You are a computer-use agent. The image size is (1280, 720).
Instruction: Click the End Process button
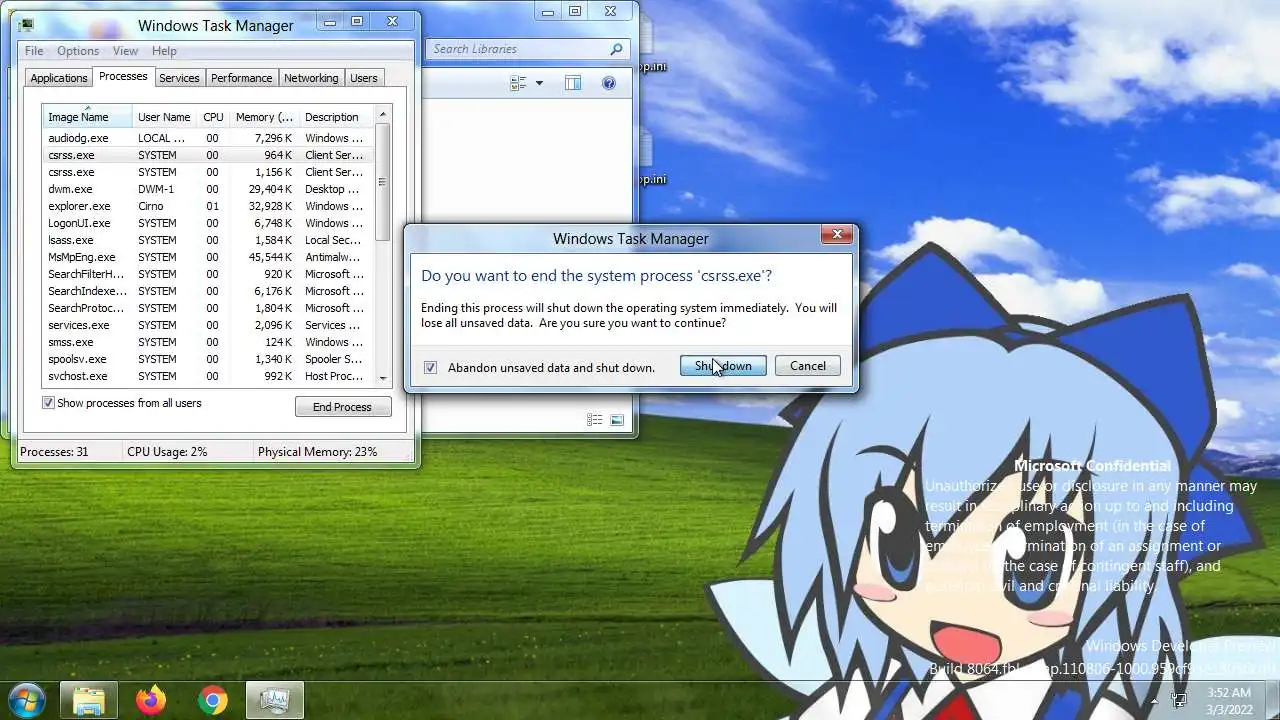click(x=342, y=407)
